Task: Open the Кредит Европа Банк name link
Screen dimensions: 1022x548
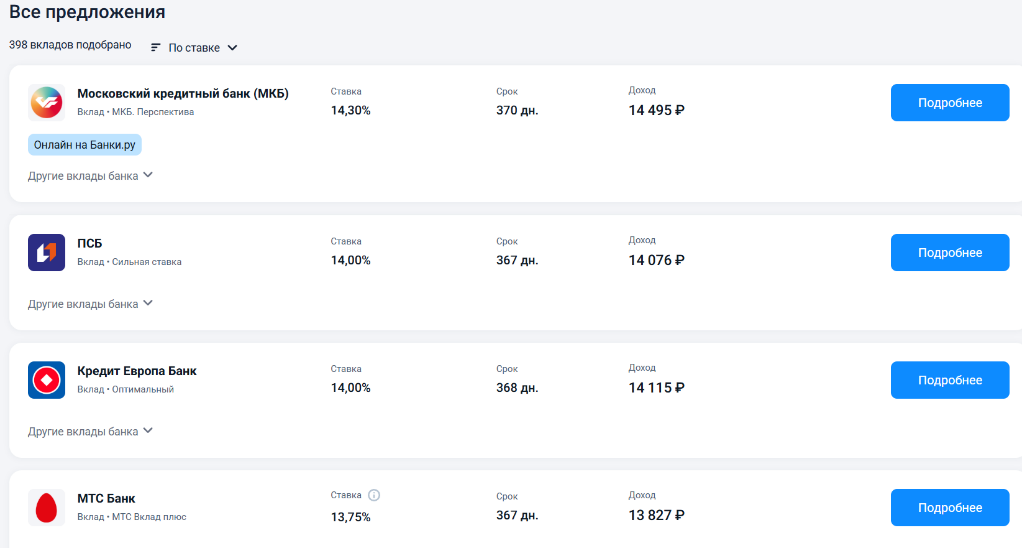Action: point(137,371)
